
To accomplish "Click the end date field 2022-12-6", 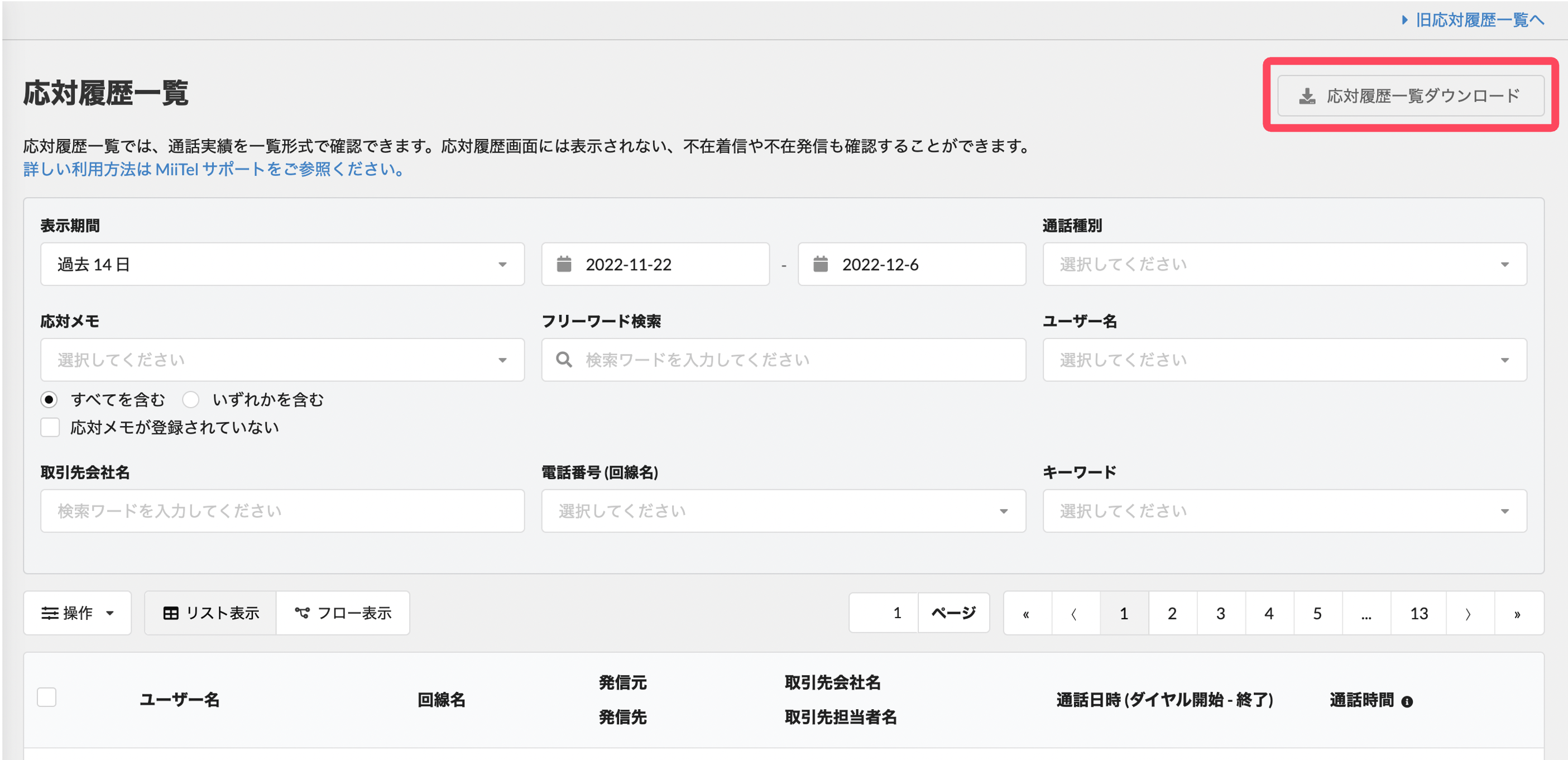I will (x=912, y=264).
